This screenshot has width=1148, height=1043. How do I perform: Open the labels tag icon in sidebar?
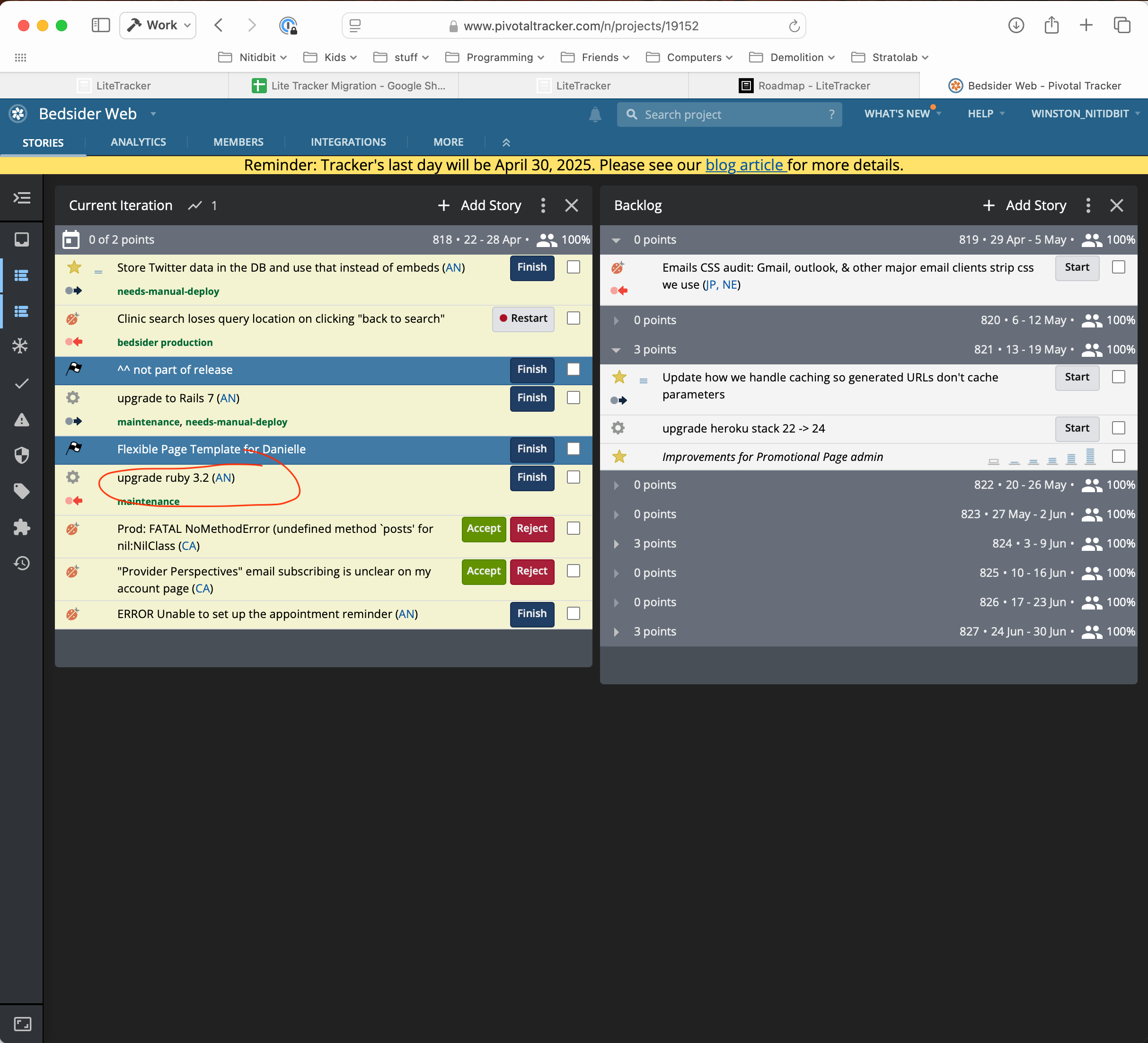point(22,491)
